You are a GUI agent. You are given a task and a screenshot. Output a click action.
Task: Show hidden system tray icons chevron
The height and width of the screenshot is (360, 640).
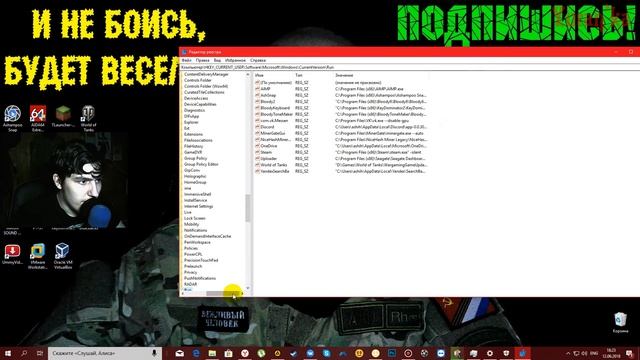click(x=568, y=353)
